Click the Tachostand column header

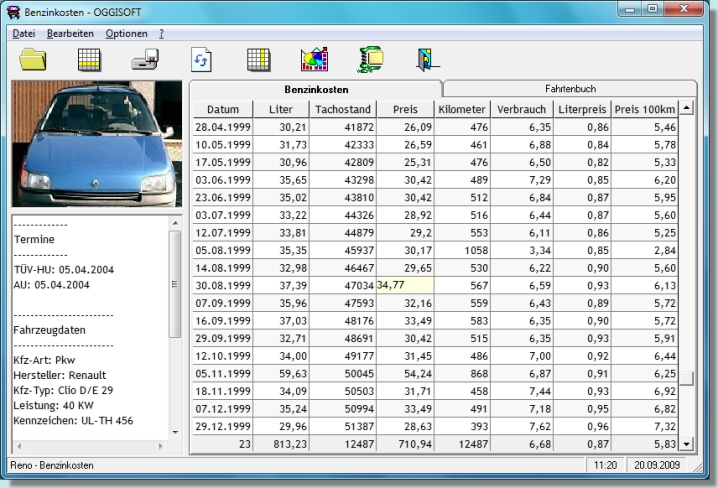click(x=343, y=109)
